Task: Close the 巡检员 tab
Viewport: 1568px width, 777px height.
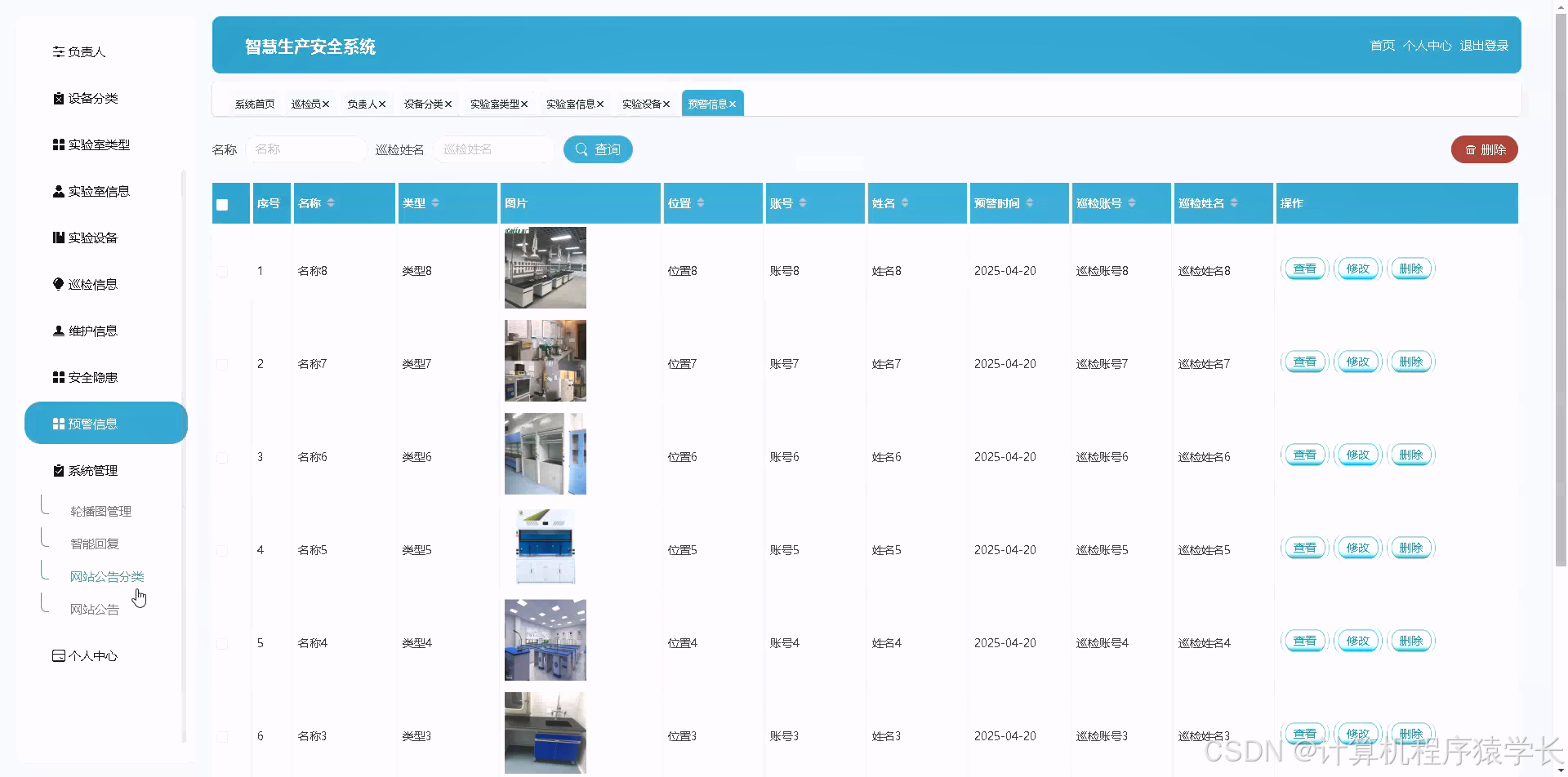Action: point(326,104)
